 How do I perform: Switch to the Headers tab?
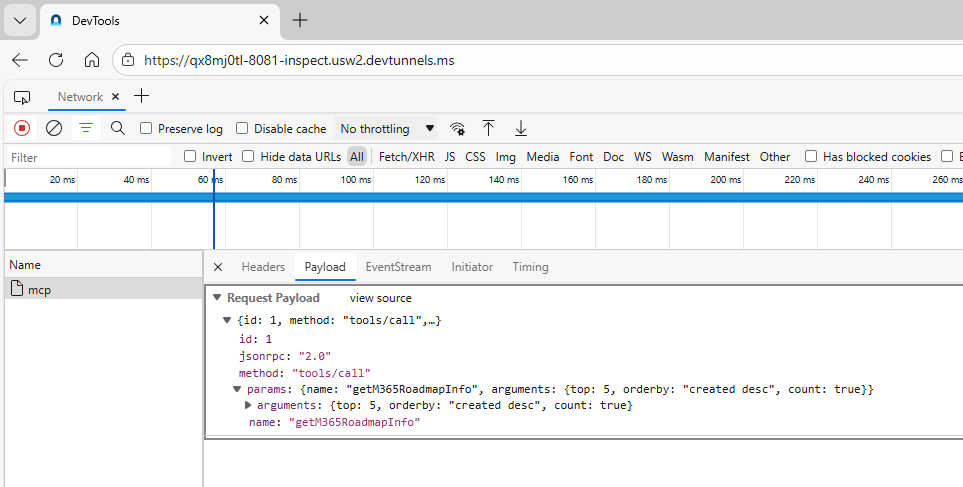pos(263,267)
